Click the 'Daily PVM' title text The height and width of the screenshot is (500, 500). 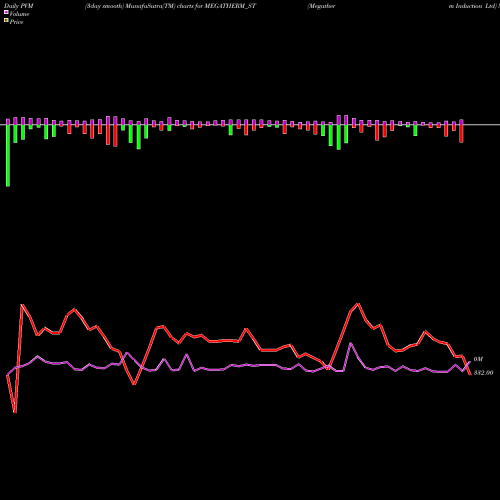[19, 6]
